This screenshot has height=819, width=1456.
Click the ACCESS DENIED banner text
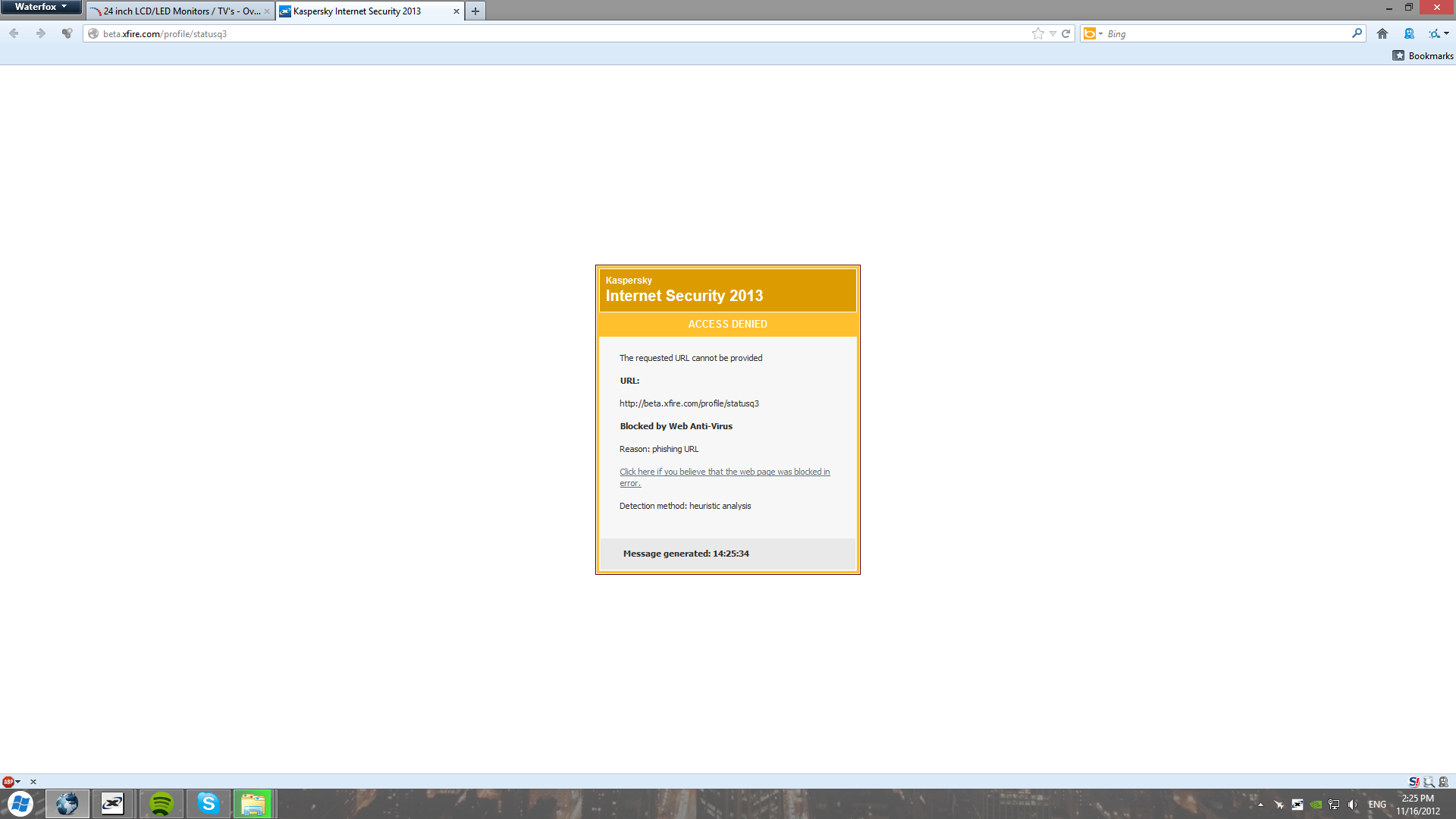[x=727, y=324]
